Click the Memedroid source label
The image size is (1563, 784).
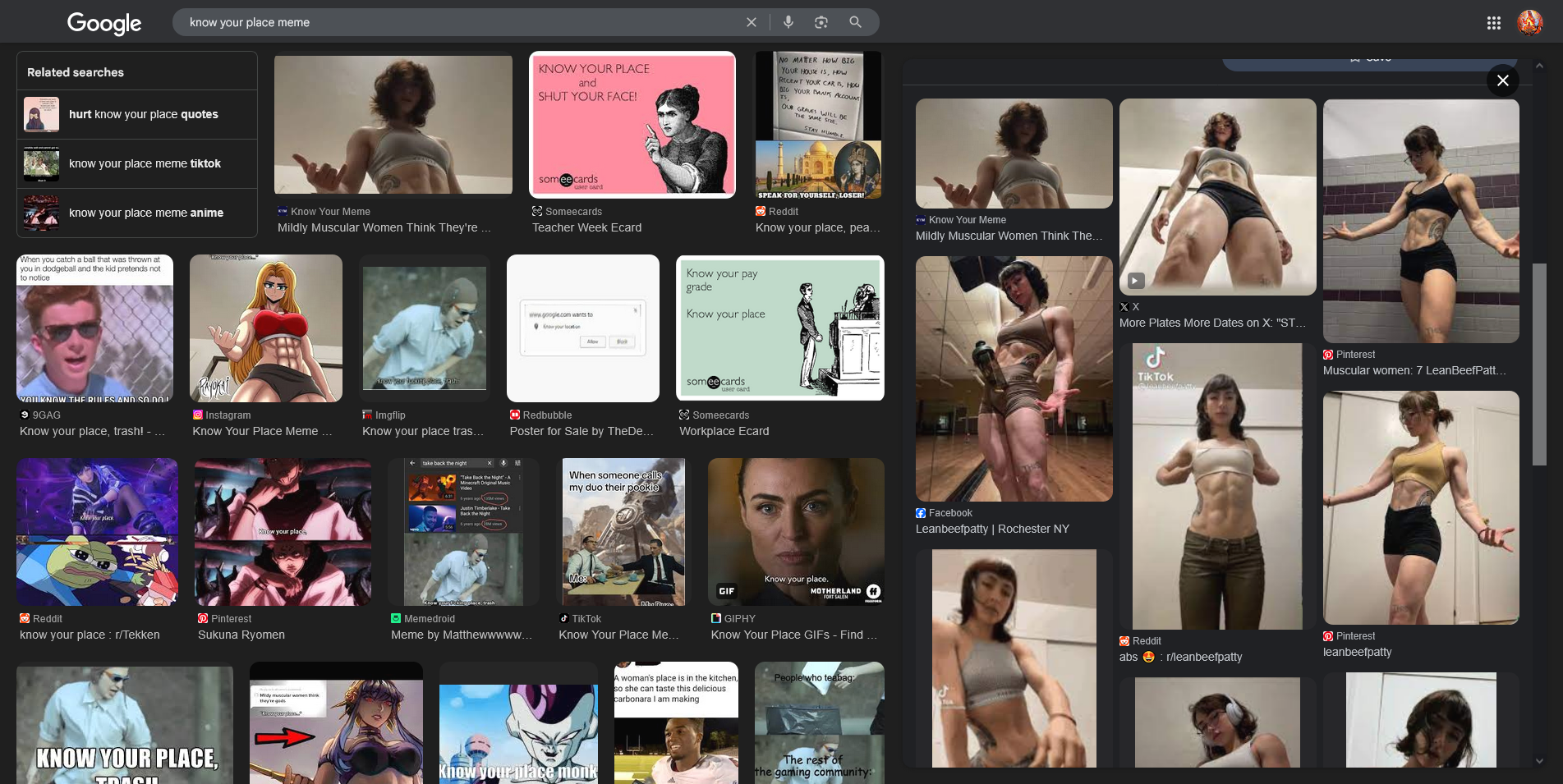point(430,619)
